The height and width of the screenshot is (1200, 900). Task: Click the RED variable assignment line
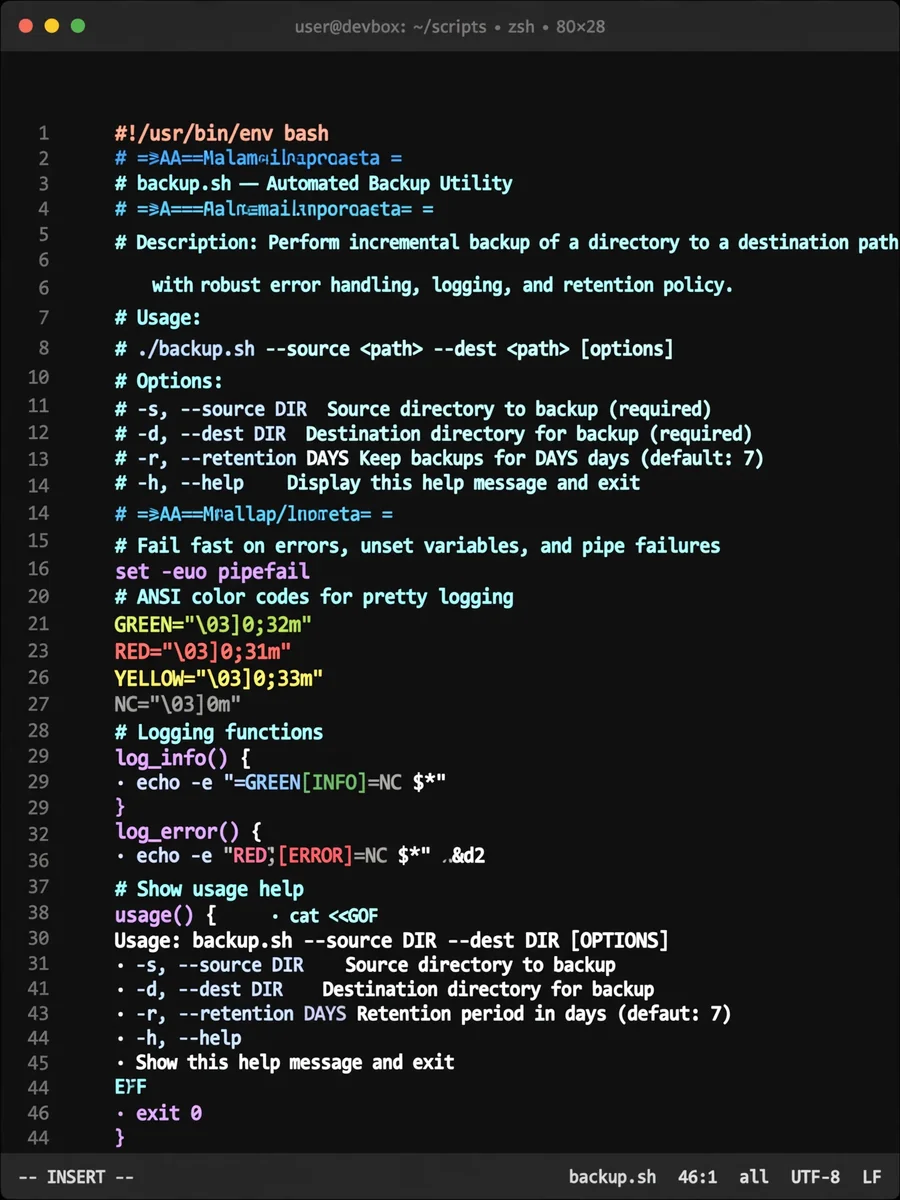[203, 653]
